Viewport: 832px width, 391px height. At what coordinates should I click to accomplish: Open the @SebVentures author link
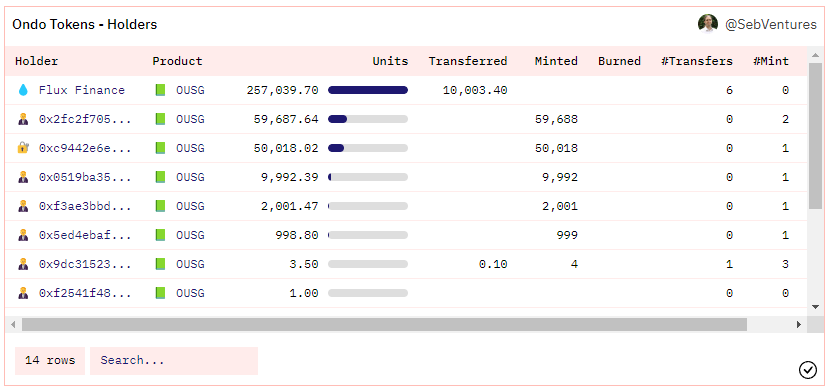tap(770, 24)
